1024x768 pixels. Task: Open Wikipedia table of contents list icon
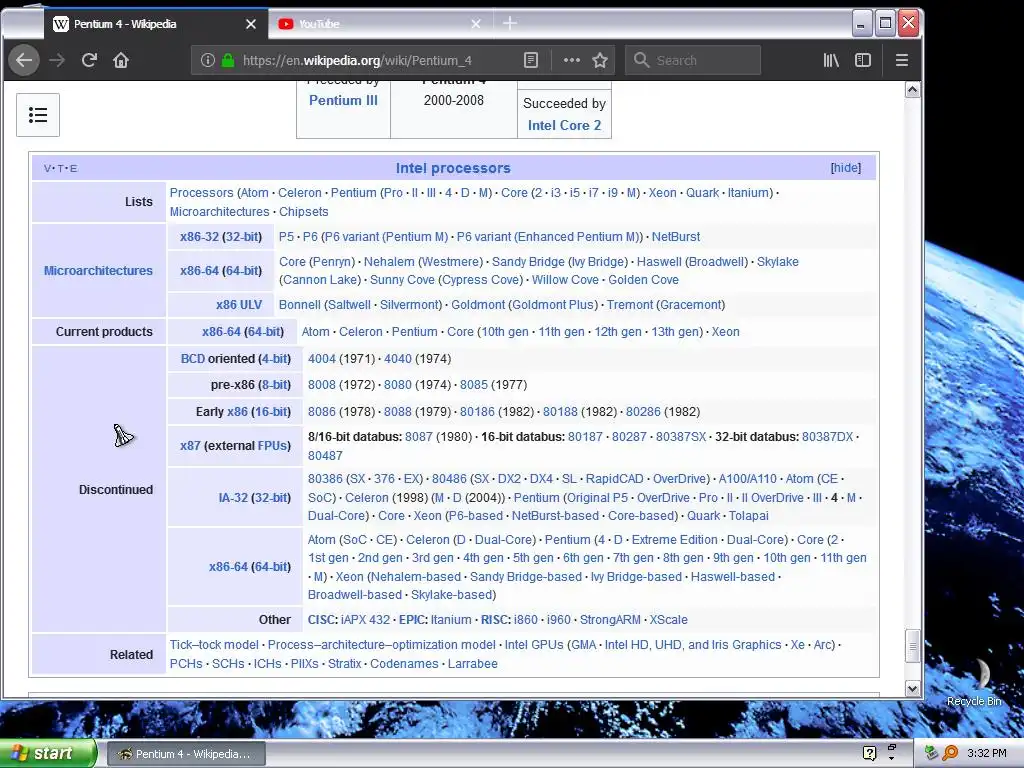[x=38, y=115]
